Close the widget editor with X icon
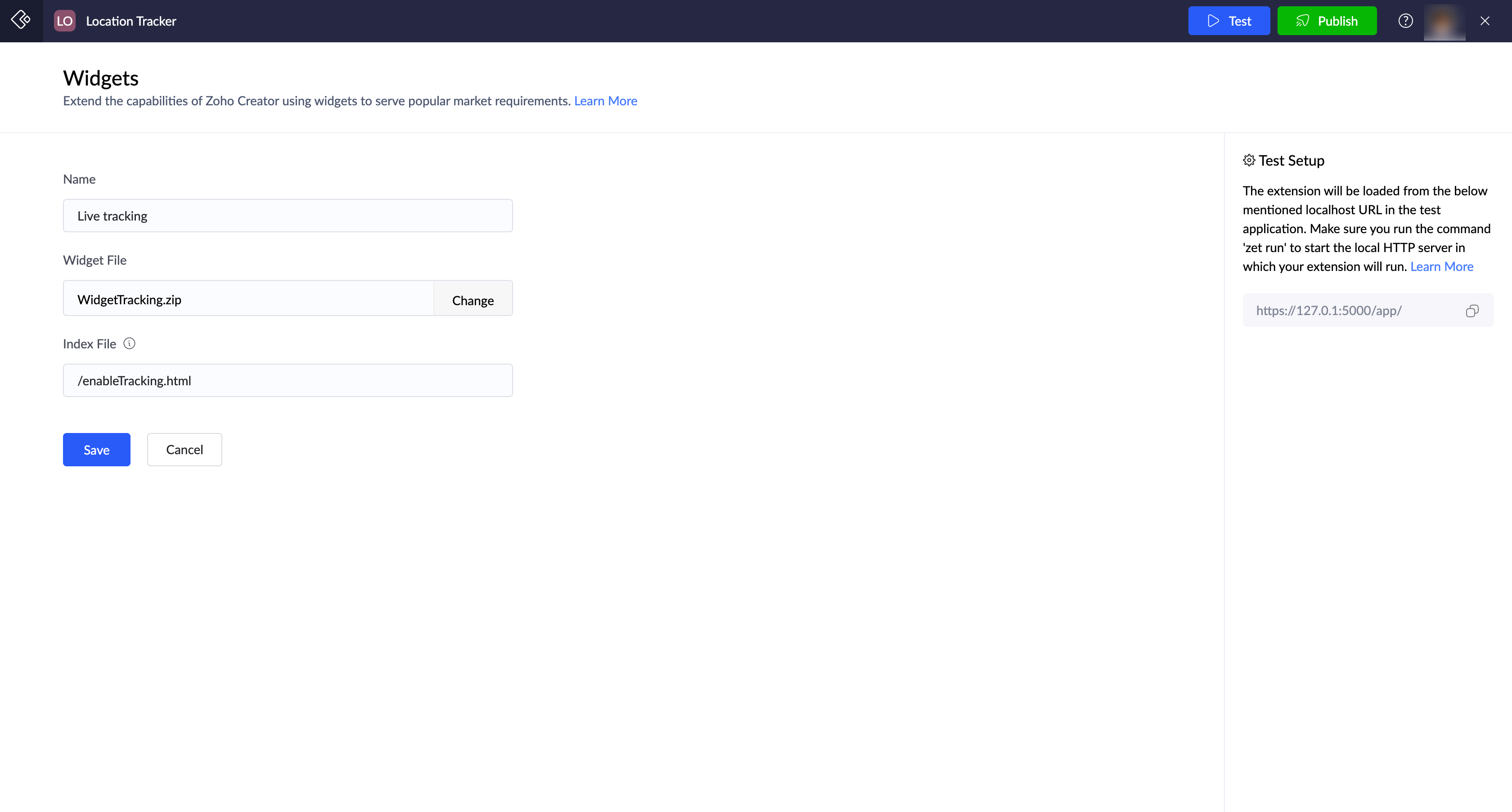1512x812 pixels. pyautogui.click(x=1485, y=21)
